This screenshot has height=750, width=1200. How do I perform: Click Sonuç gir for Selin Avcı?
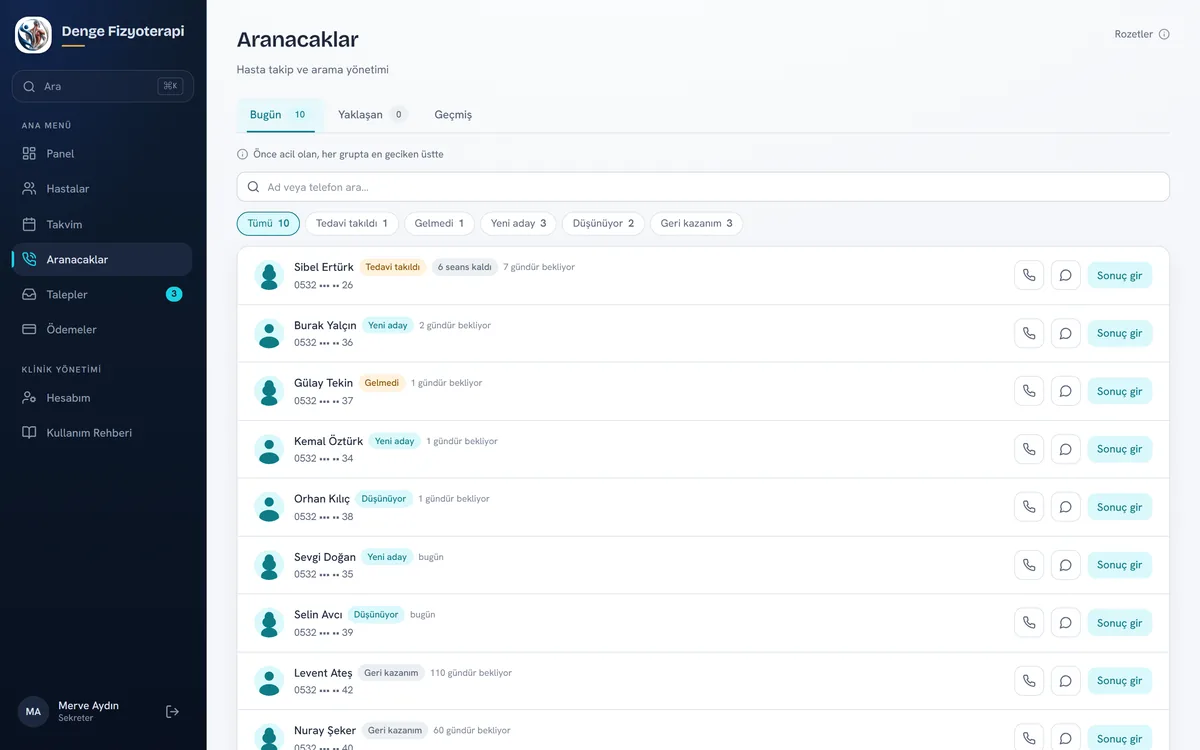1120,623
